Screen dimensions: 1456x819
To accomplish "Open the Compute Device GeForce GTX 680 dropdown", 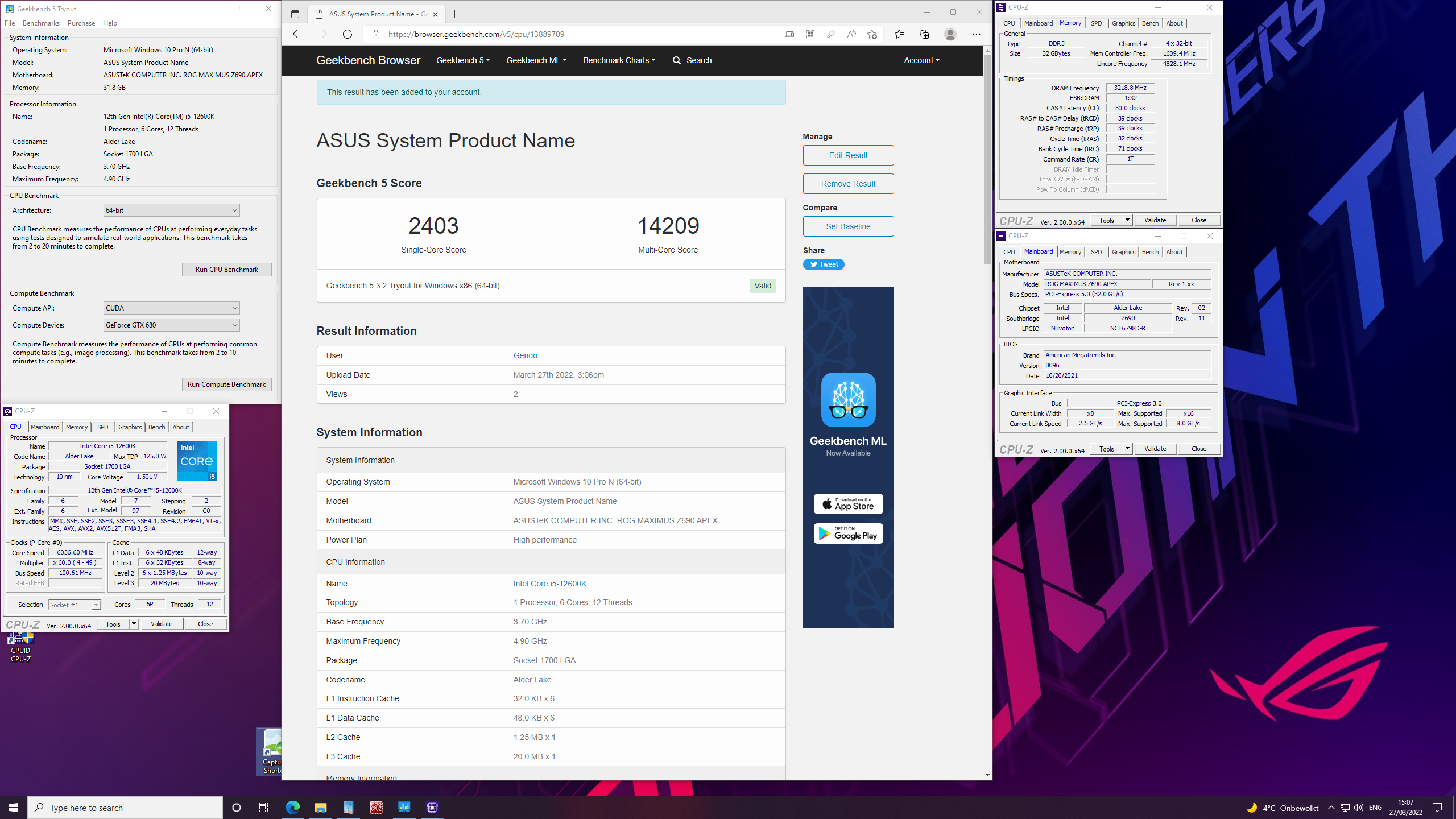I will 171,325.
